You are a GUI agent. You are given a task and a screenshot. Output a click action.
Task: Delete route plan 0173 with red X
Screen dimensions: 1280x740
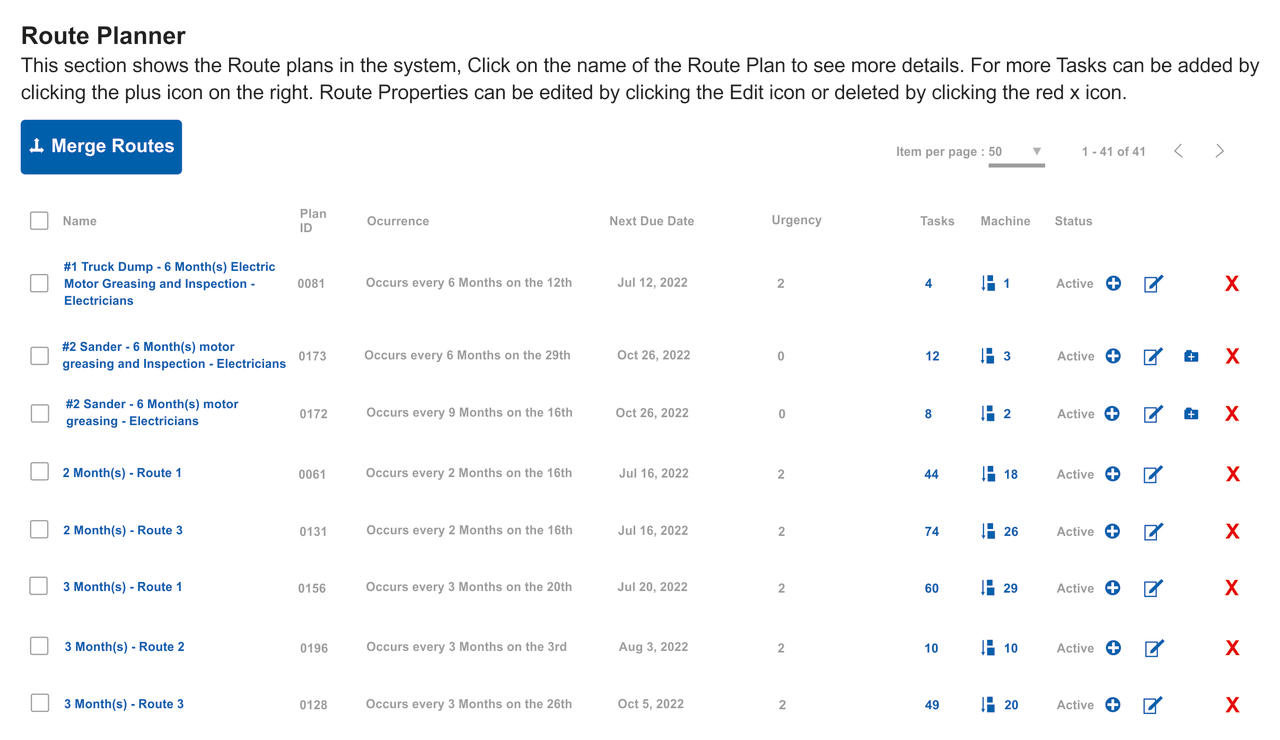click(x=1232, y=356)
